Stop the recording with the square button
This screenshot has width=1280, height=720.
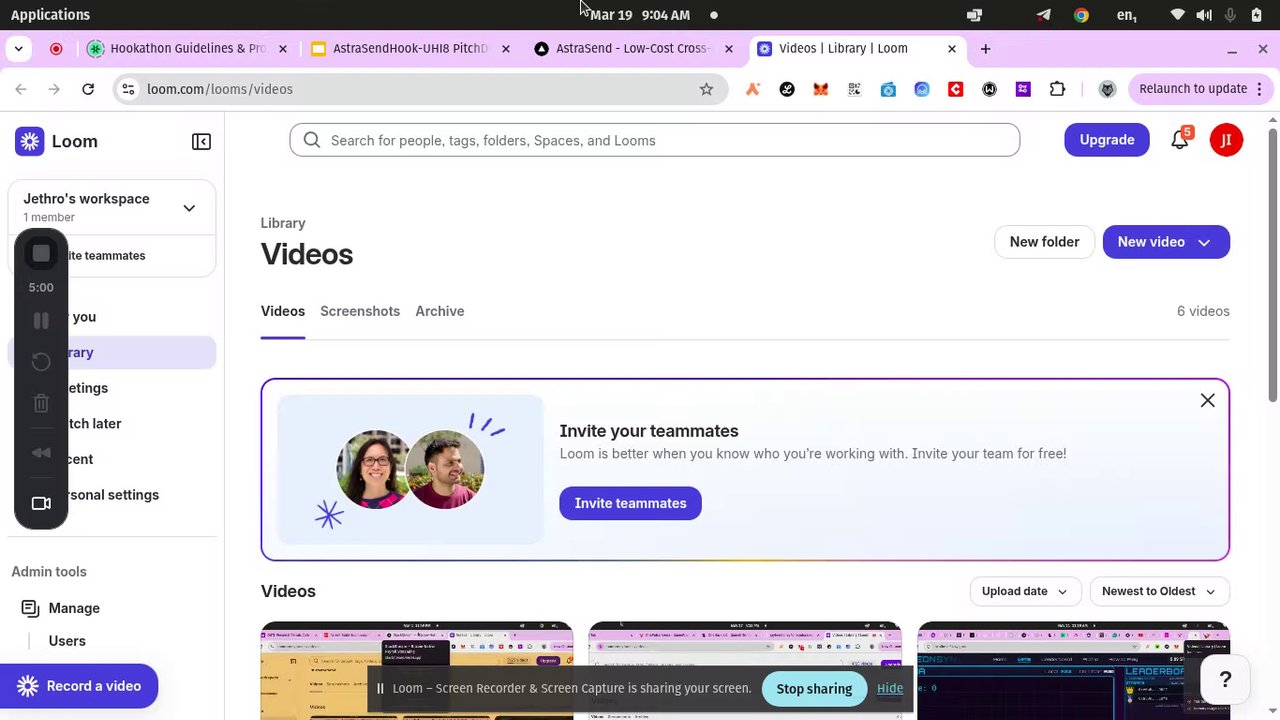(x=41, y=254)
